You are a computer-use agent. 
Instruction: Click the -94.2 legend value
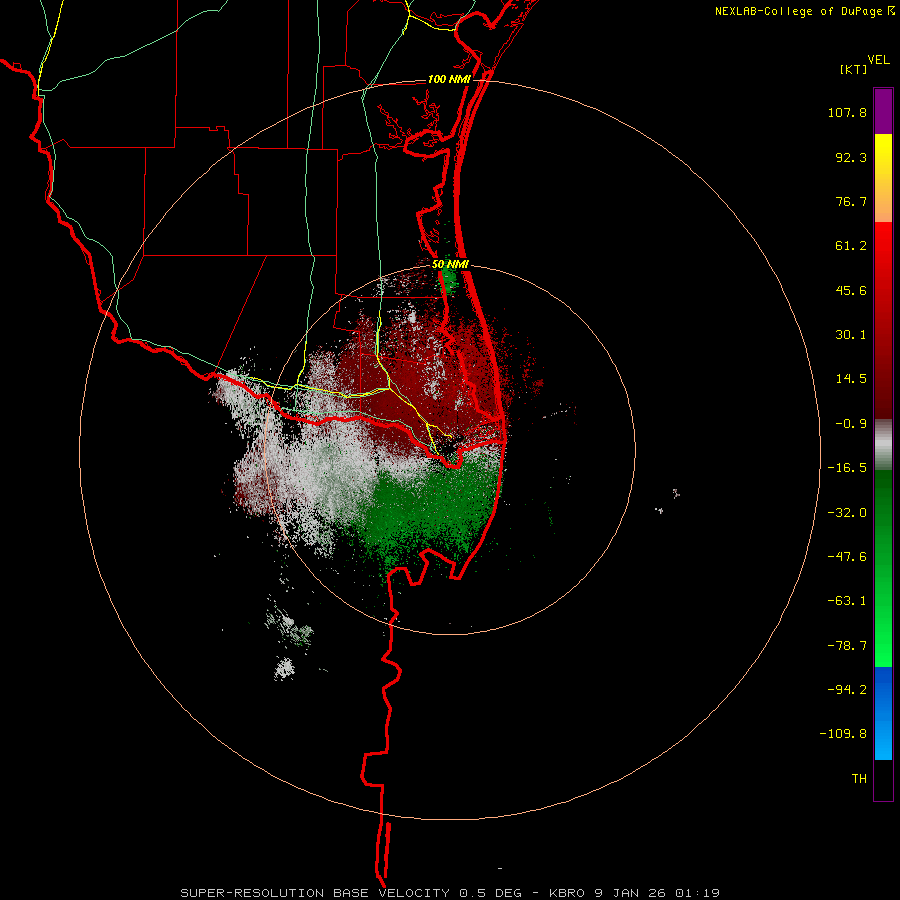pyautogui.click(x=847, y=690)
